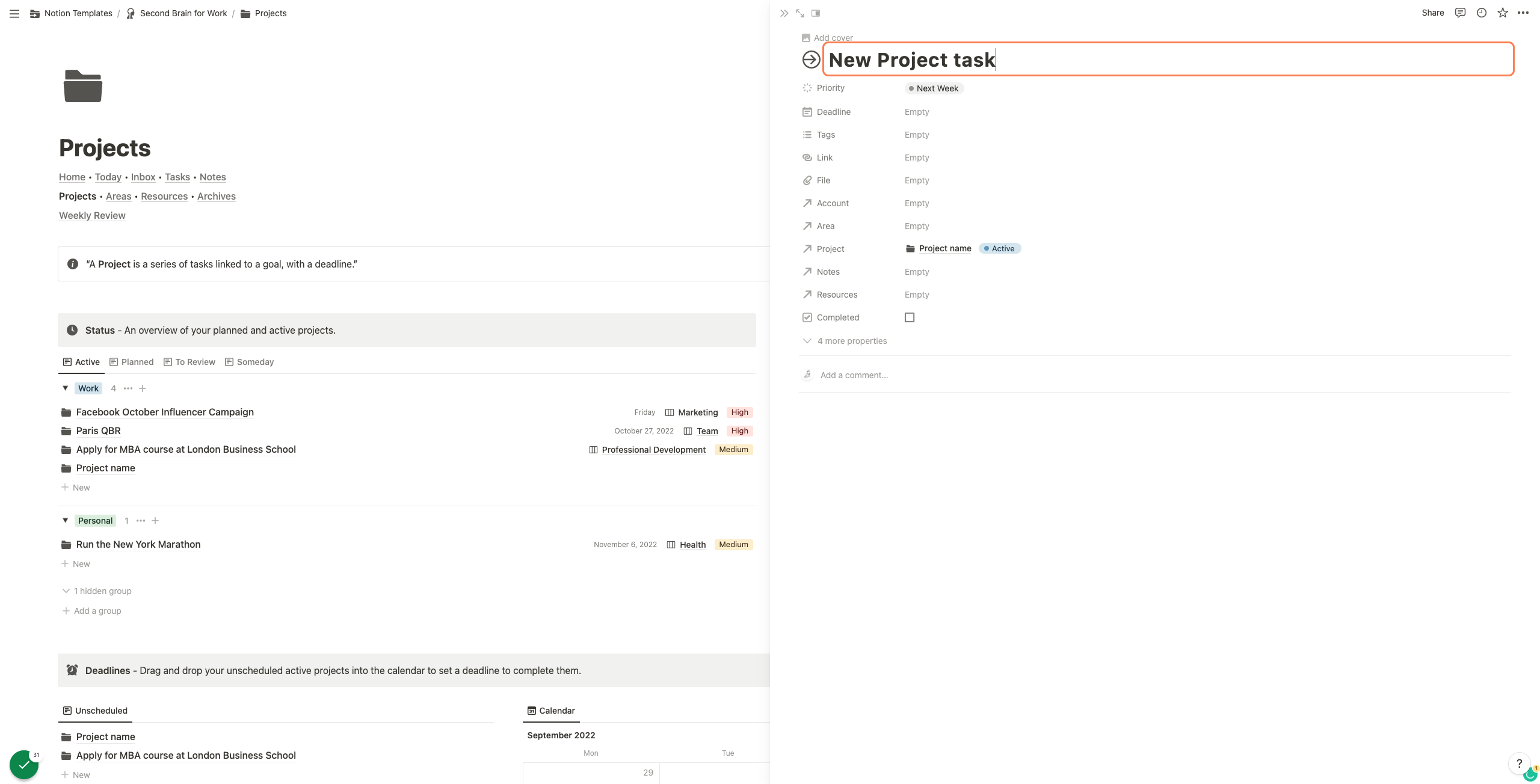Screen dimensions: 1540x784
Task: Click the Add a comment field
Action: (854, 375)
